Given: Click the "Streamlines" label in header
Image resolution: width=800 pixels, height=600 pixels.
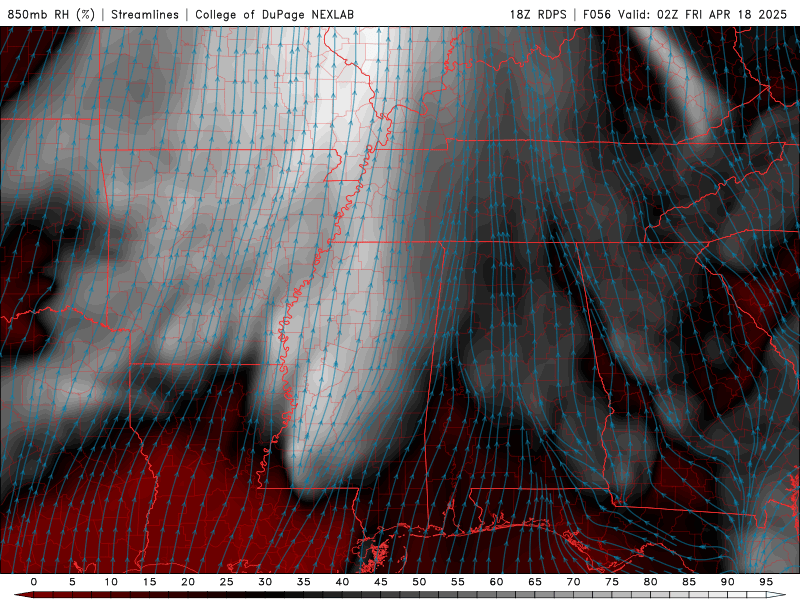Looking at the screenshot, I should (145, 14).
